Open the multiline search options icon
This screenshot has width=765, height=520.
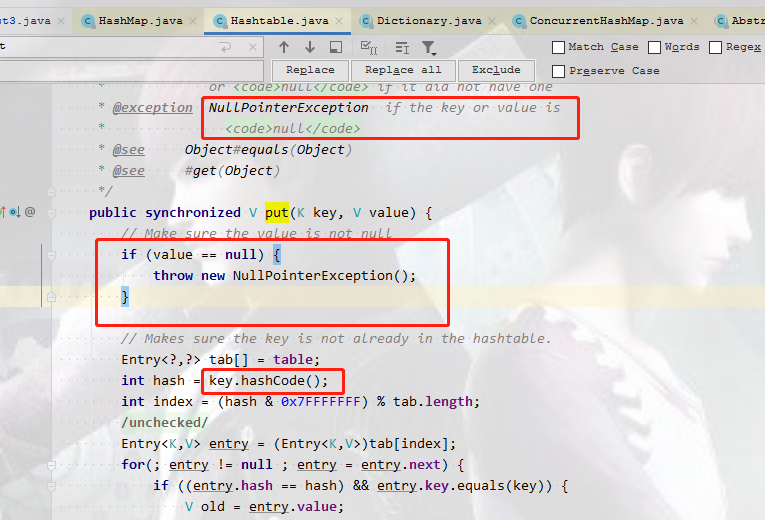coord(402,47)
